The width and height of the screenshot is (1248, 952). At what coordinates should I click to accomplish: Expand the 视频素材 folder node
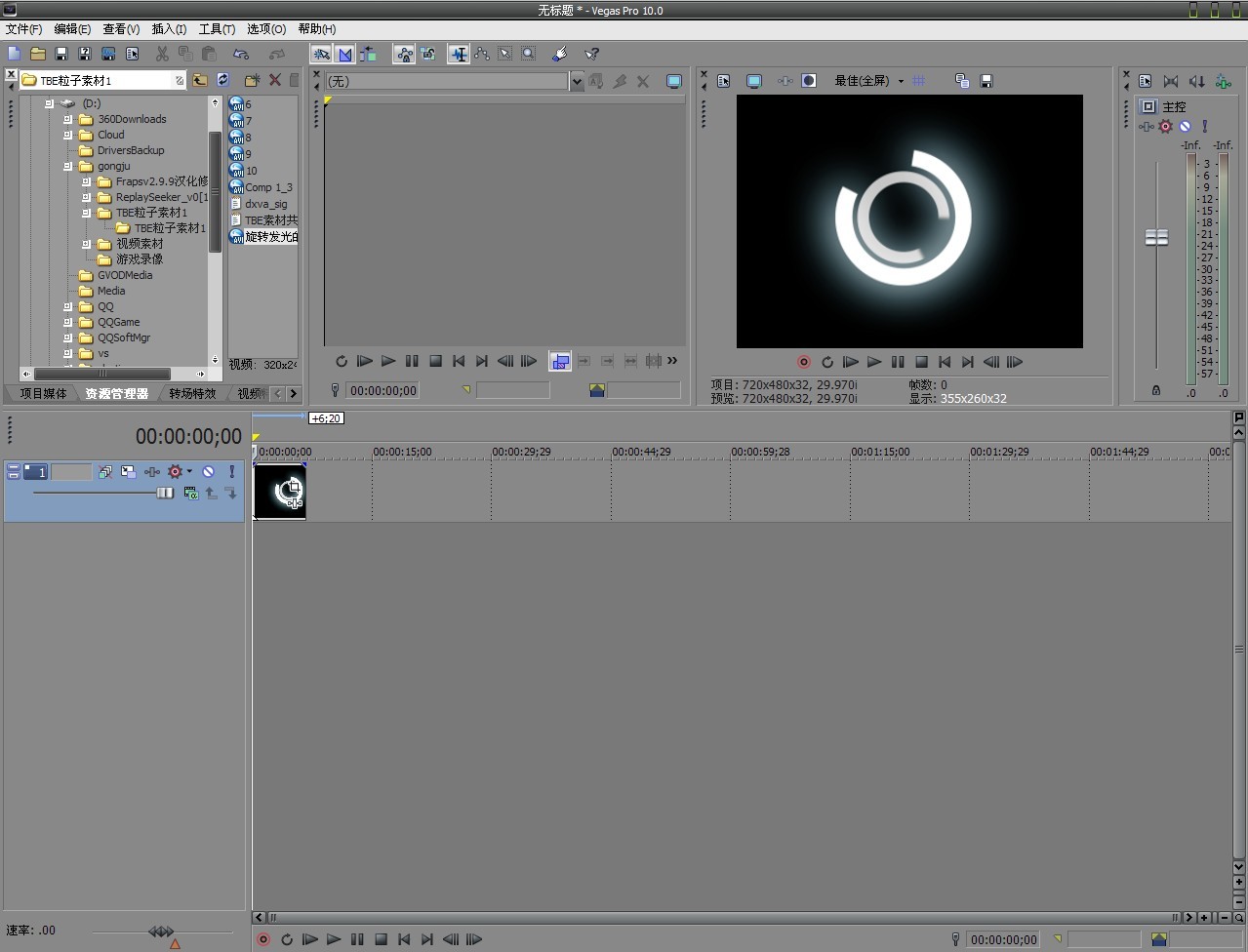pos(86,244)
